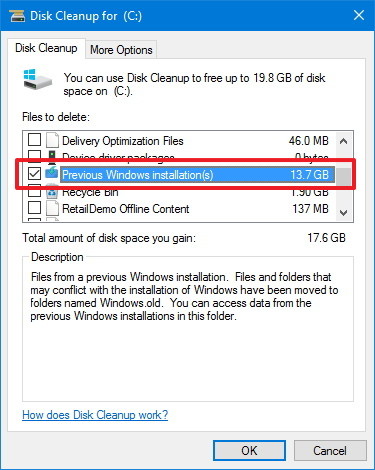Click the RetailDemo Offline Content file icon
The height and width of the screenshot is (470, 375).
click(52, 208)
